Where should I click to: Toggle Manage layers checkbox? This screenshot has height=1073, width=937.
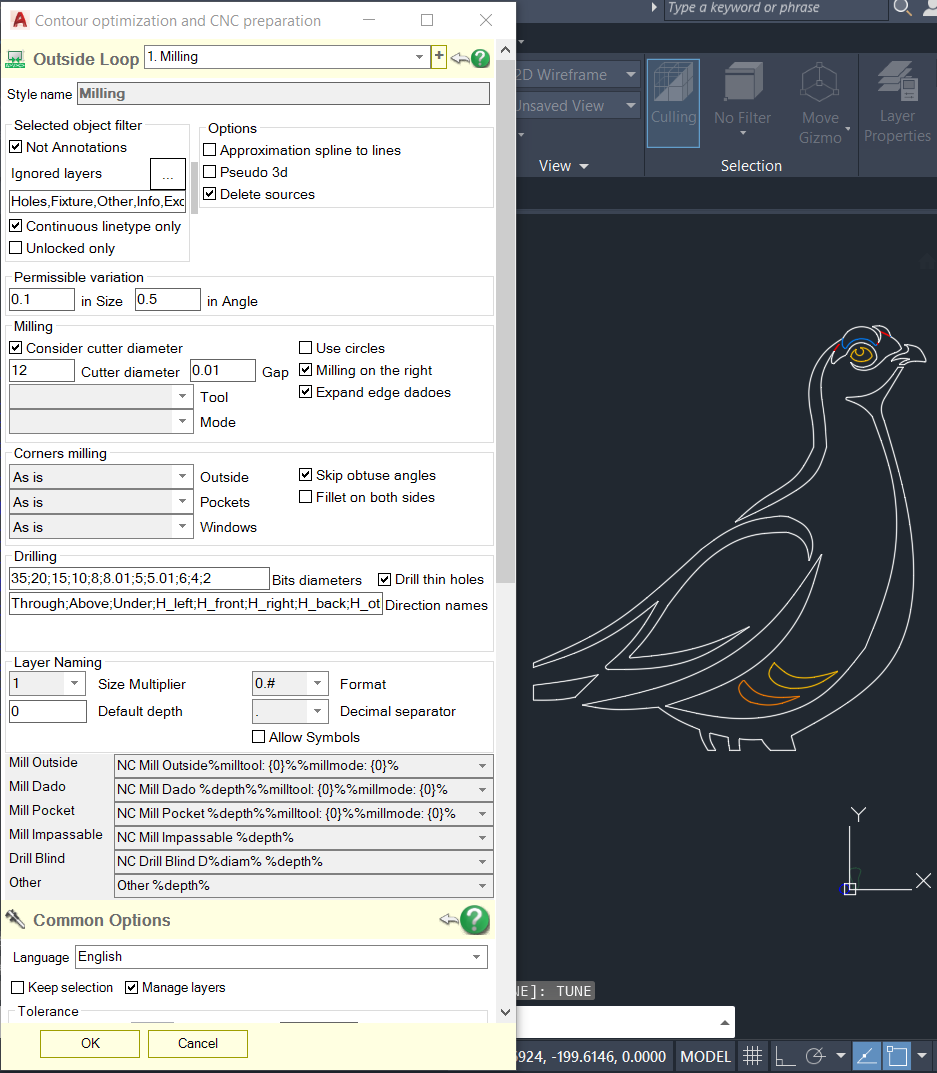(131, 987)
